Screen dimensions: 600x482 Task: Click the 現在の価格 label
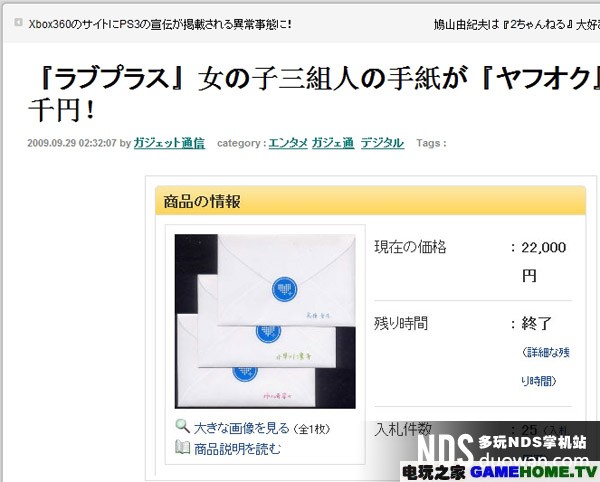(x=410, y=247)
